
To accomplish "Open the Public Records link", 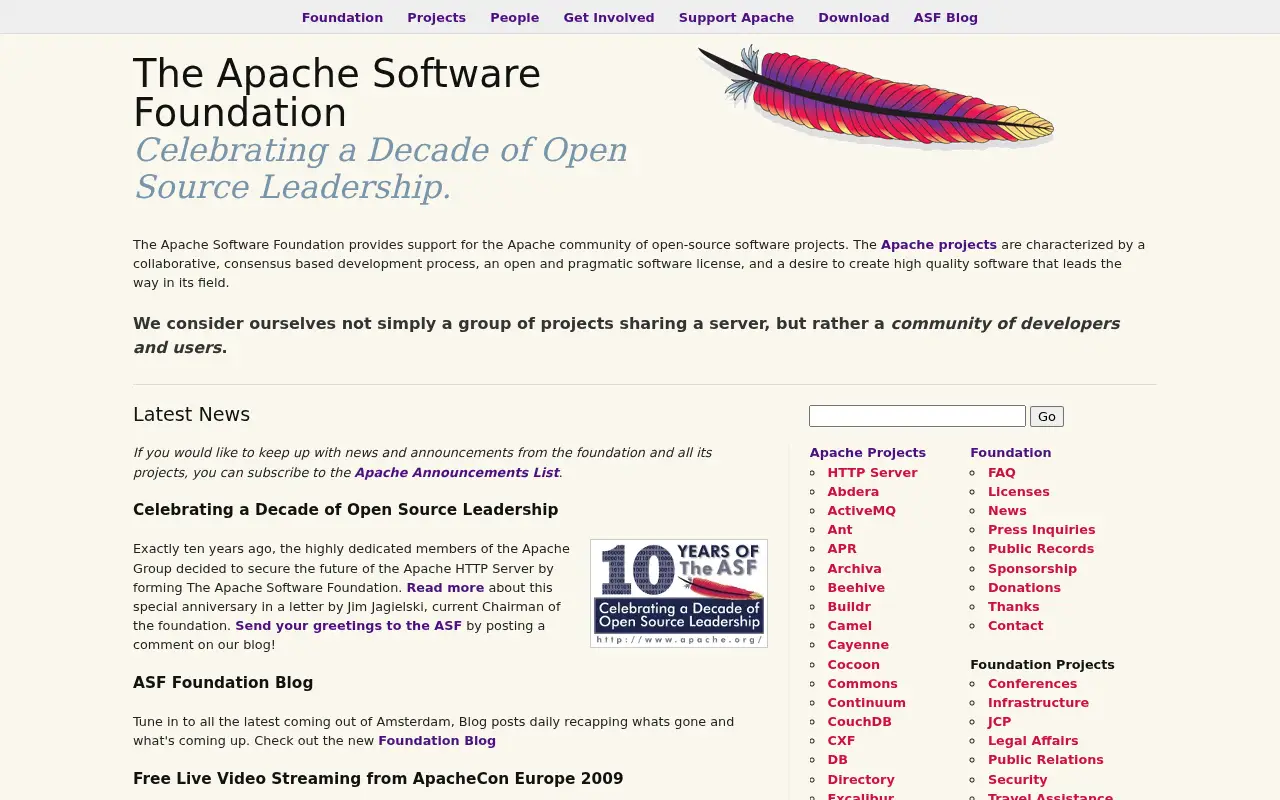I will tap(1040, 548).
